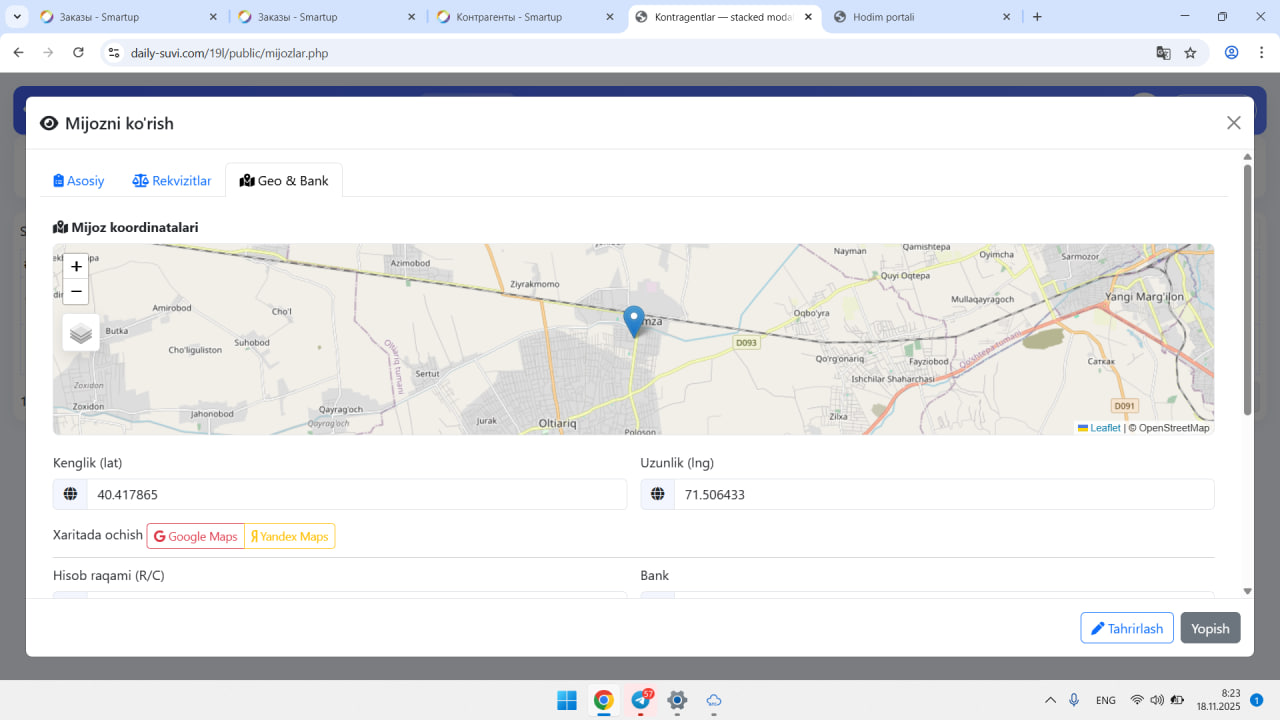Zoom in on the map
This screenshot has height=720, width=1280.
point(76,267)
